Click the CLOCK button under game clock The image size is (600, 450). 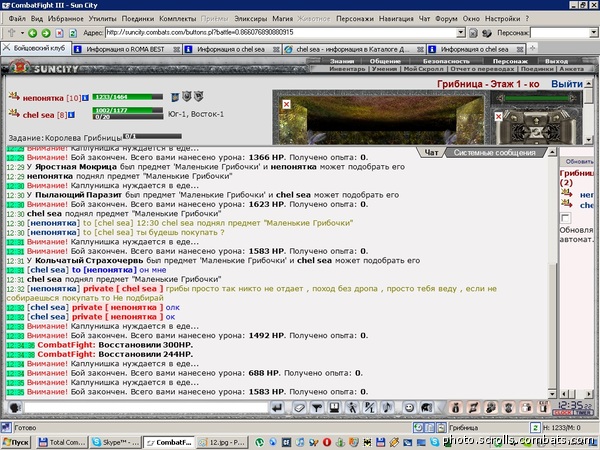click(563, 412)
